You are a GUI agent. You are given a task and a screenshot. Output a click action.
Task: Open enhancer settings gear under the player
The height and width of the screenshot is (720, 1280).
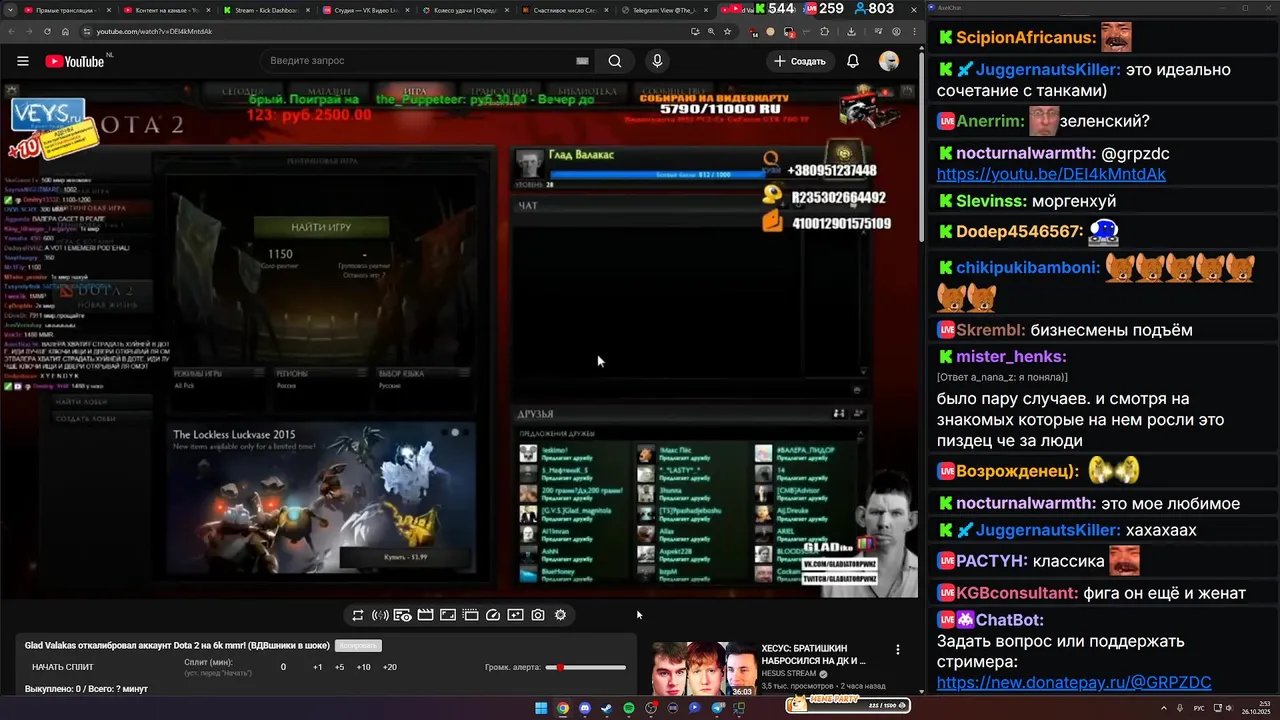[x=560, y=615]
